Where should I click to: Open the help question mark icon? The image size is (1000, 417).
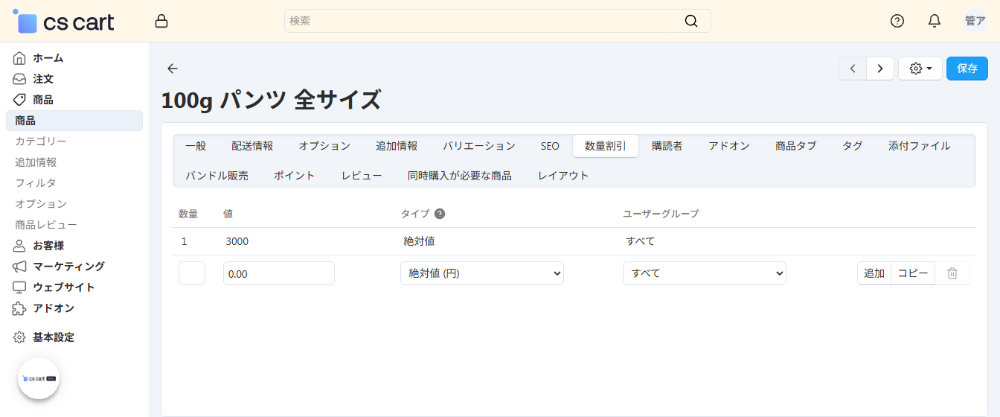click(x=897, y=21)
